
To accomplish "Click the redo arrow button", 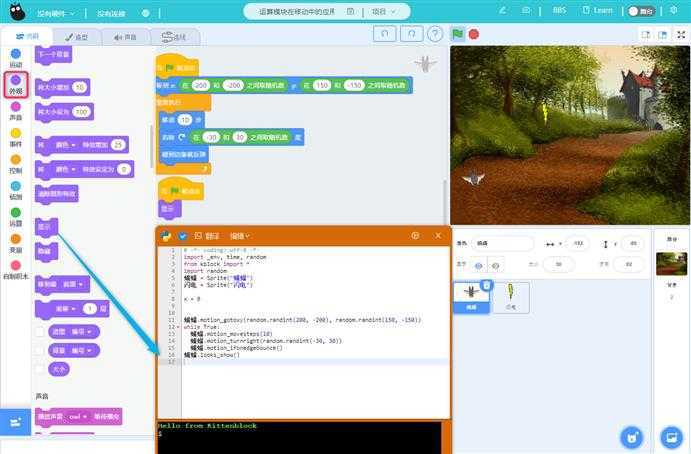I will (412, 33).
